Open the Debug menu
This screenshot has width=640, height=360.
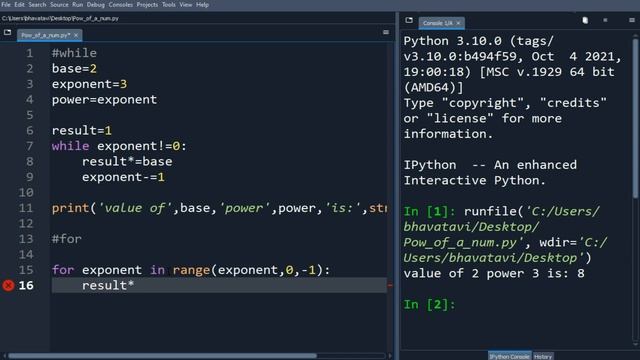(x=96, y=5)
